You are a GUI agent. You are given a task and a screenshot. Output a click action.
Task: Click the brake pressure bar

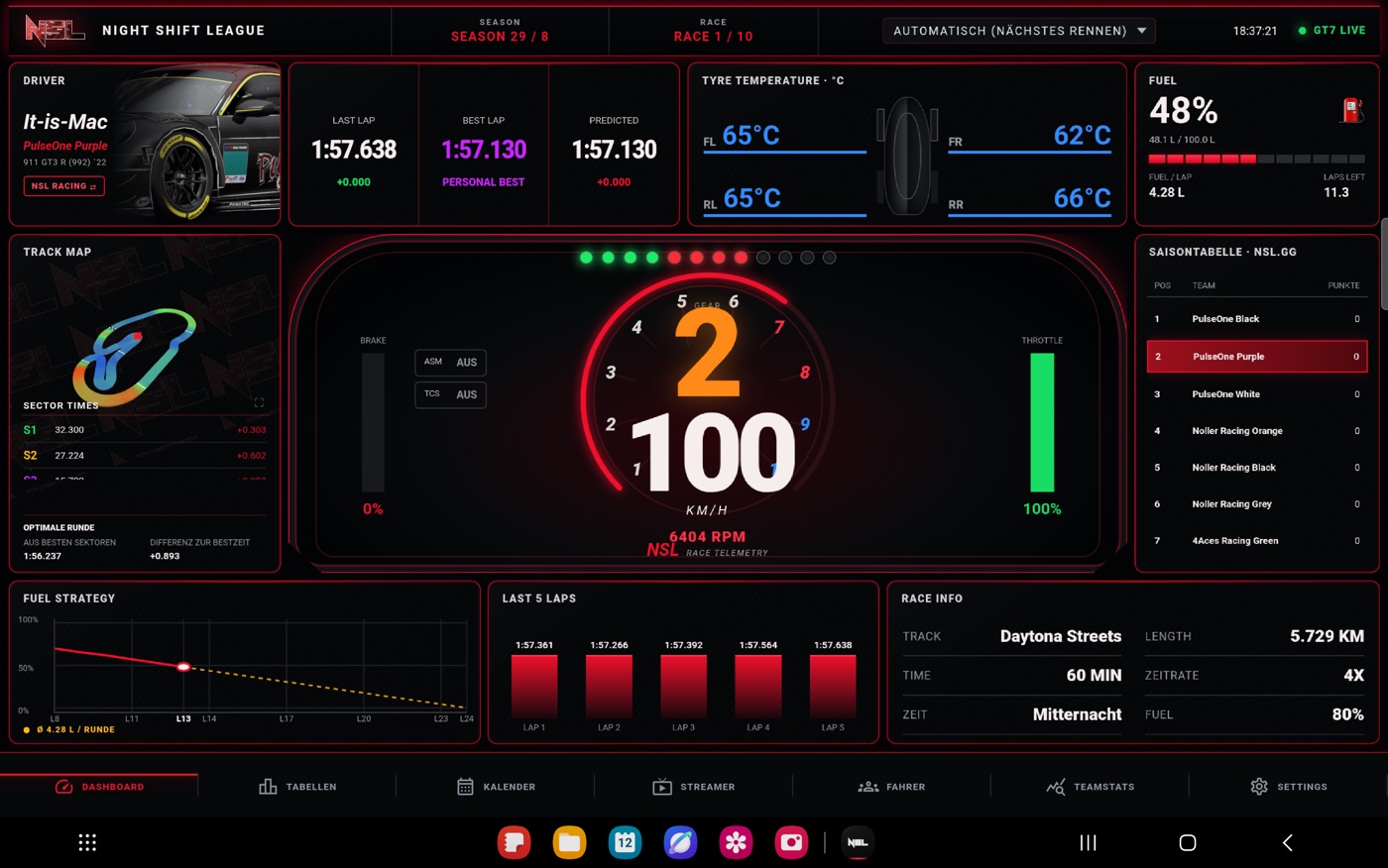pyautogui.click(x=373, y=422)
